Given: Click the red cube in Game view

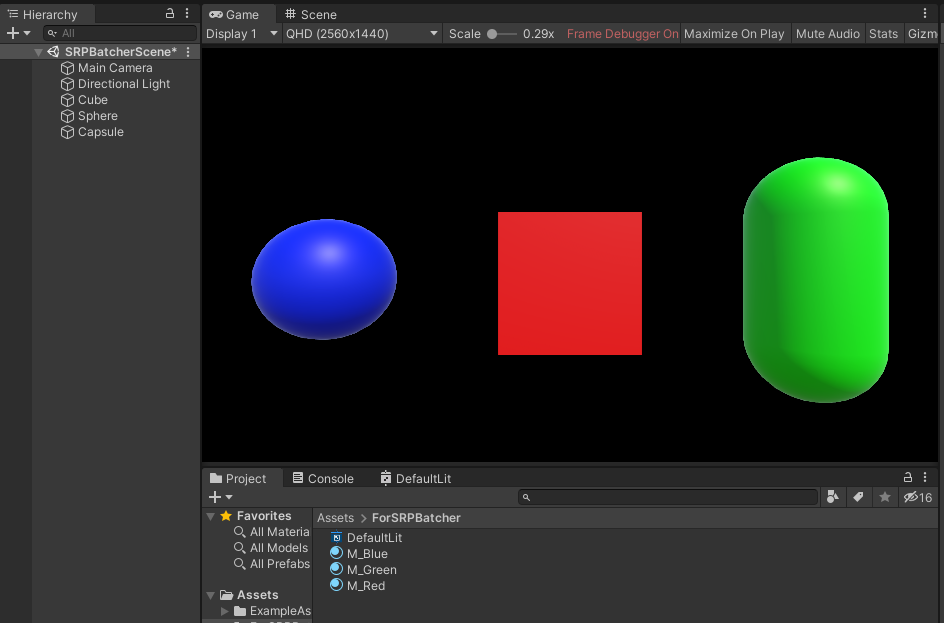Looking at the screenshot, I should point(570,284).
